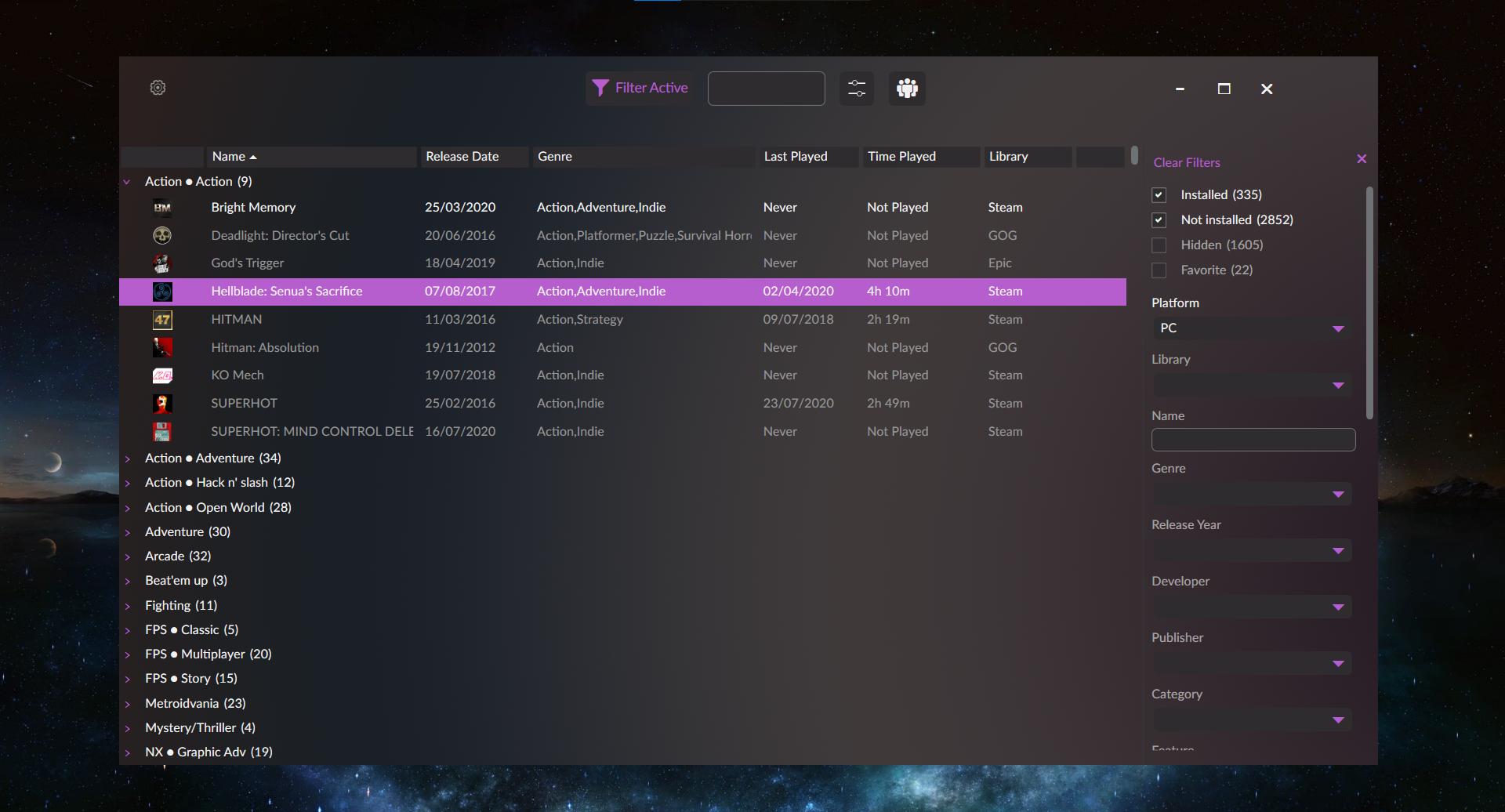Click the Name filter text field
Image resolution: width=1505 pixels, height=812 pixels.
coord(1253,440)
